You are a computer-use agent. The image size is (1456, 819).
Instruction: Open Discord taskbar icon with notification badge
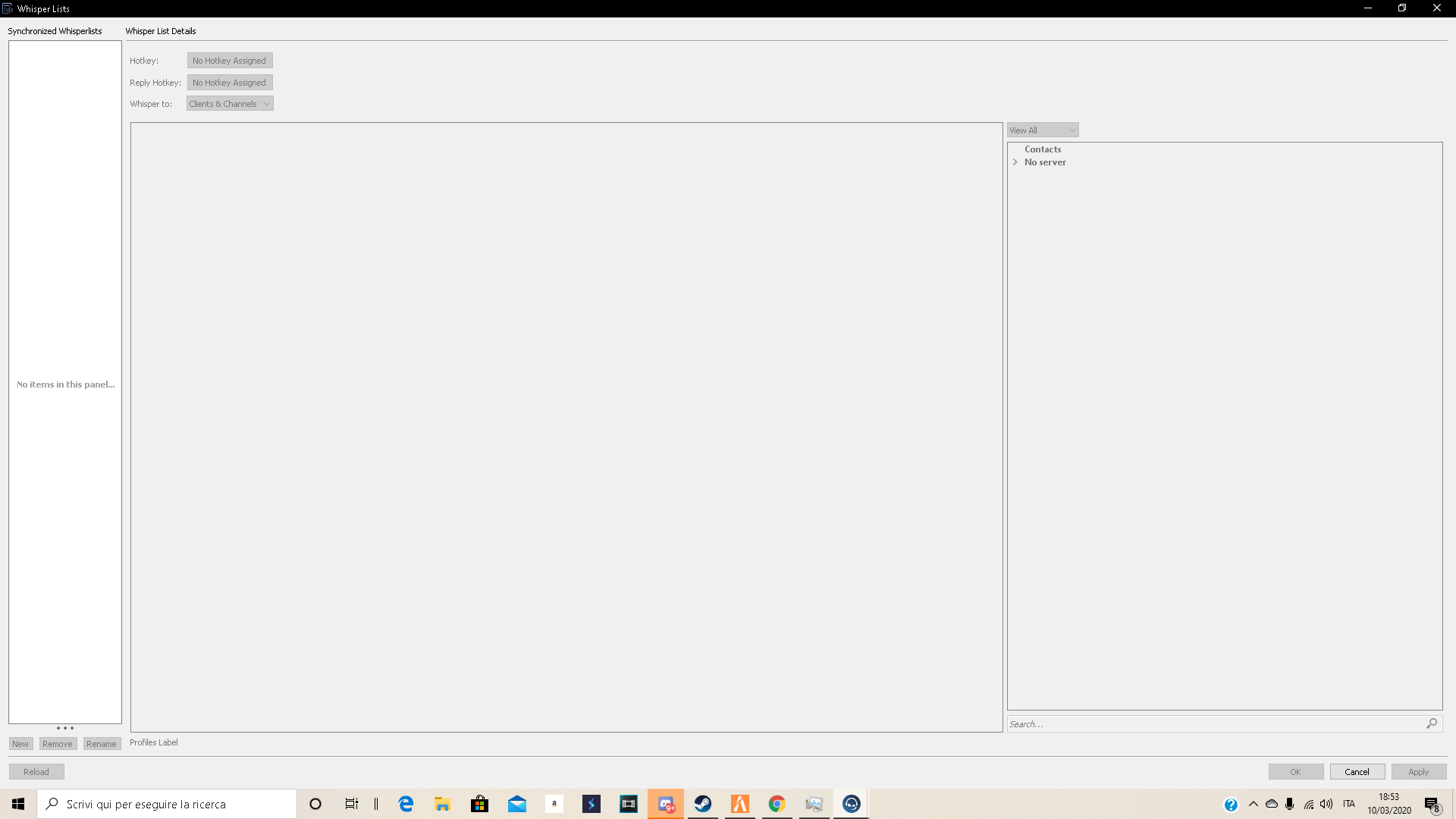click(666, 804)
